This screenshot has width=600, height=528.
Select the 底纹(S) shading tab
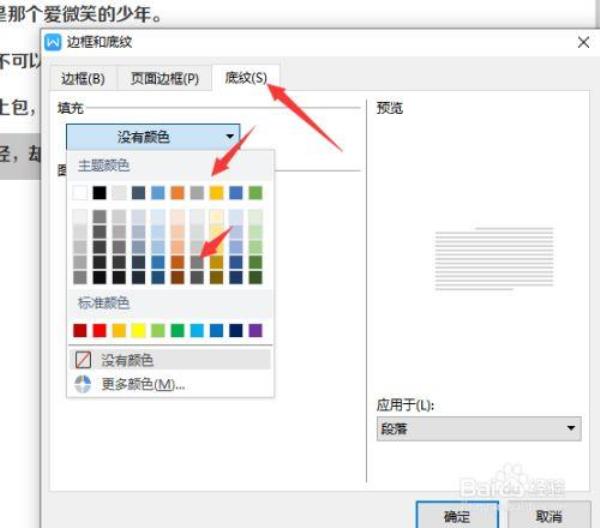[x=245, y=78]
